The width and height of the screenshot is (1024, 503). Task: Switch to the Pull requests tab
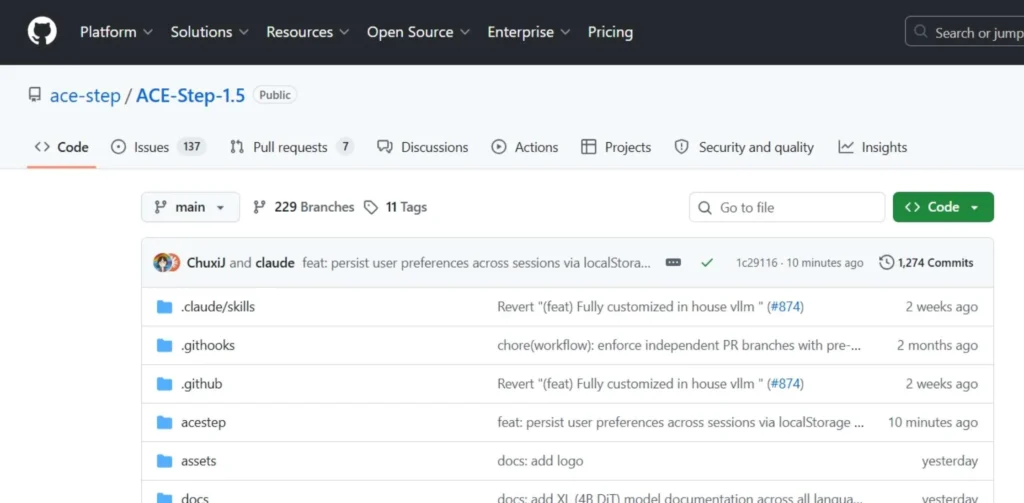[x=291, y=147]
